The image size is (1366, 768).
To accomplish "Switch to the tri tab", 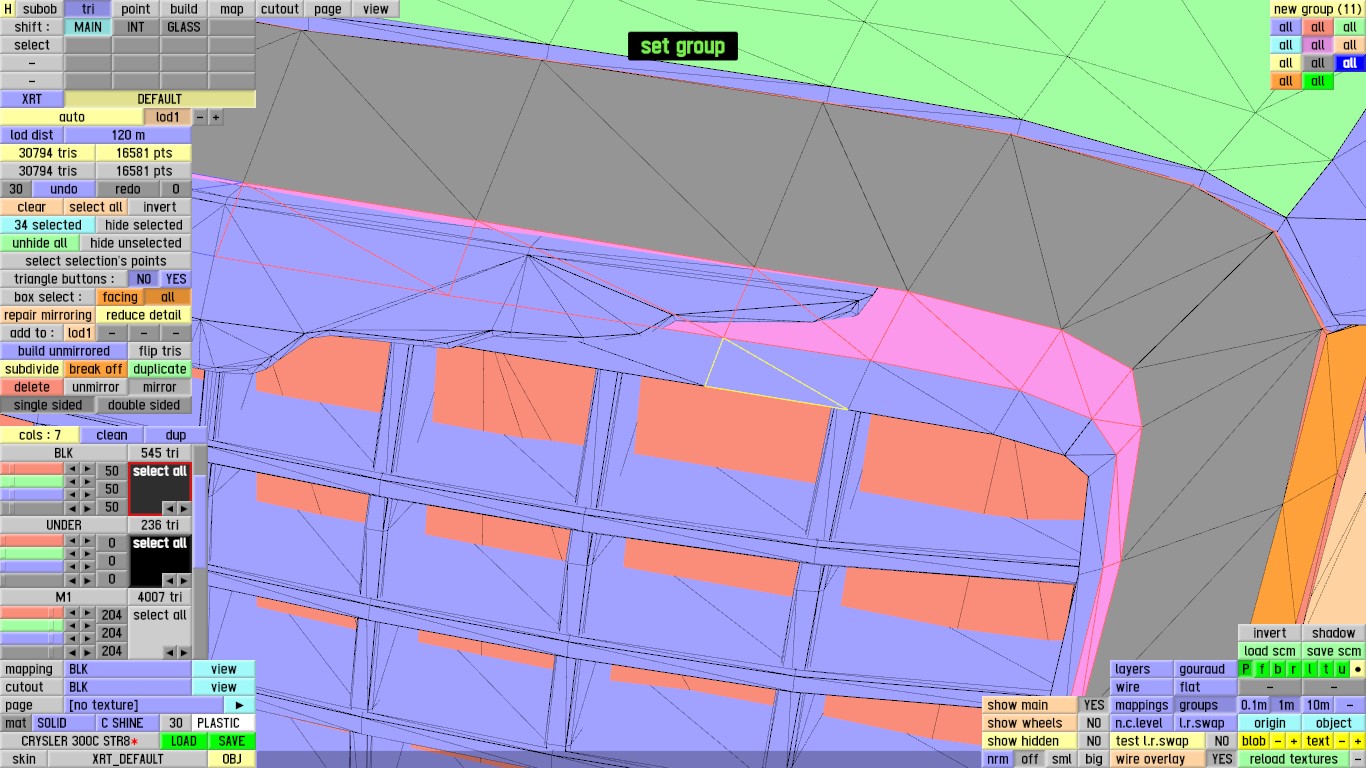I will tap(88, 9).
